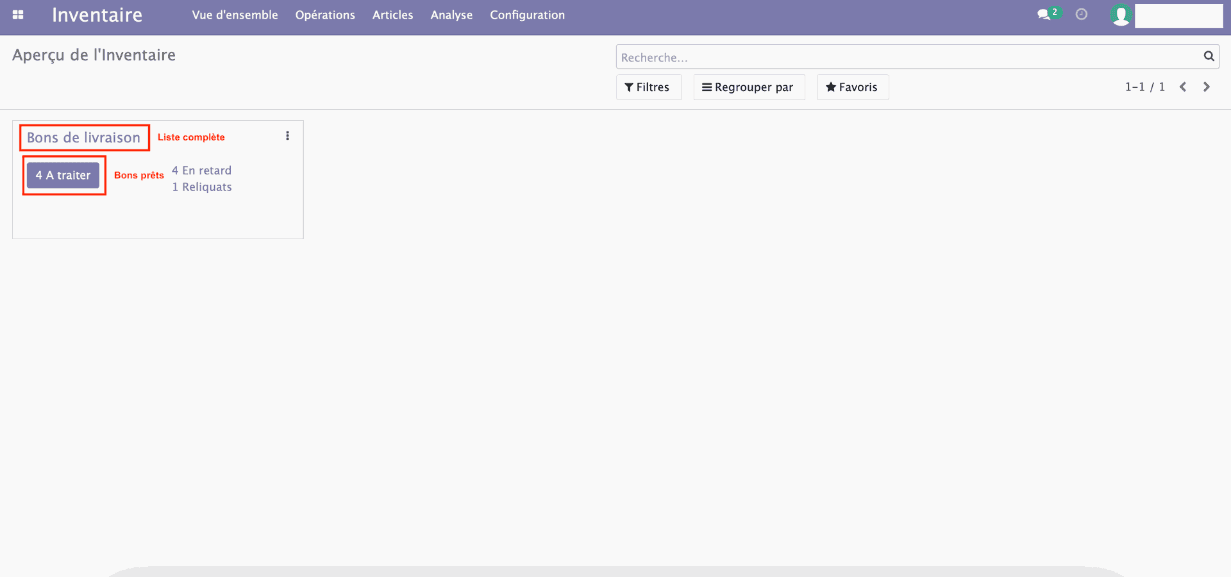Open the 4 En retard link

(201, 170)
